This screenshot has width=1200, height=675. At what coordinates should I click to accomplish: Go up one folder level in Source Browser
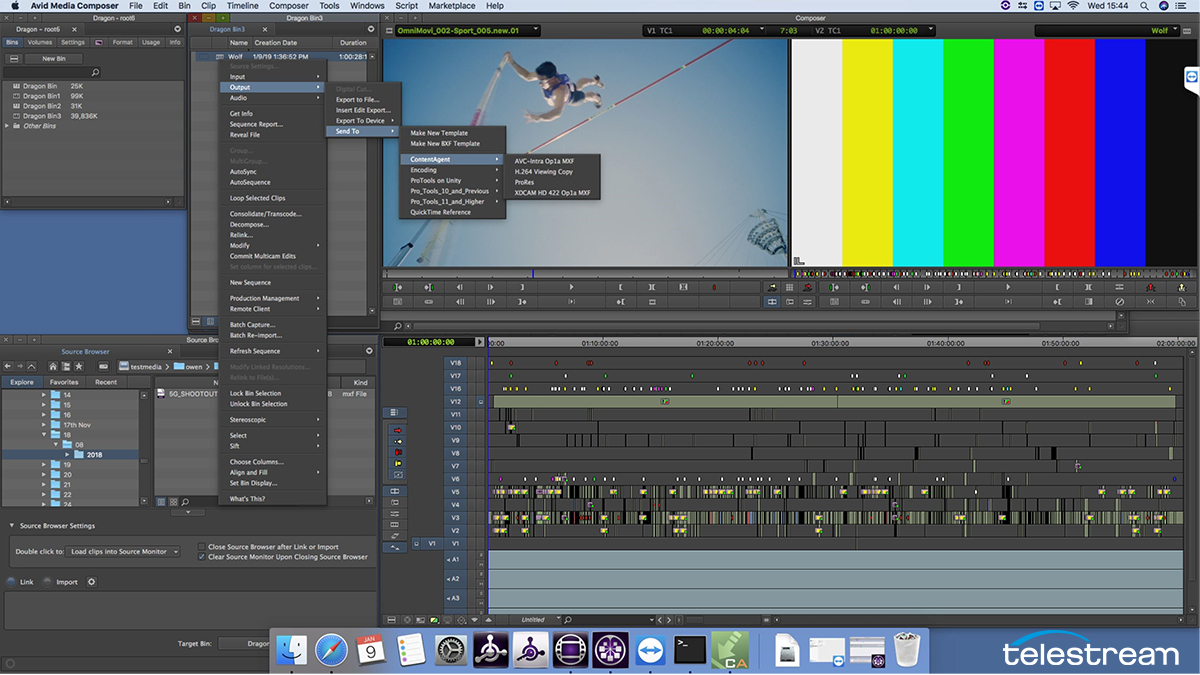tap(31, 367)
